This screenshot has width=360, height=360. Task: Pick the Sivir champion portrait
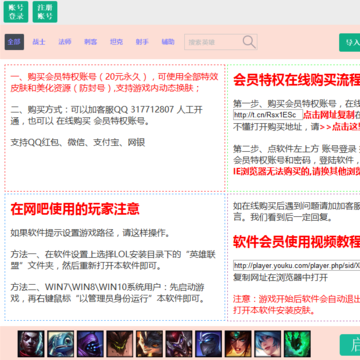(238, 343)
